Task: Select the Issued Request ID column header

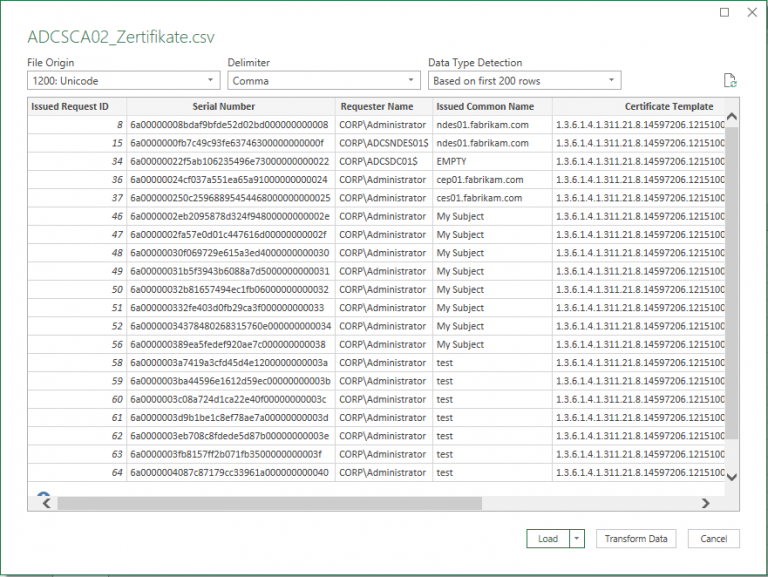Action: (77, 106)
